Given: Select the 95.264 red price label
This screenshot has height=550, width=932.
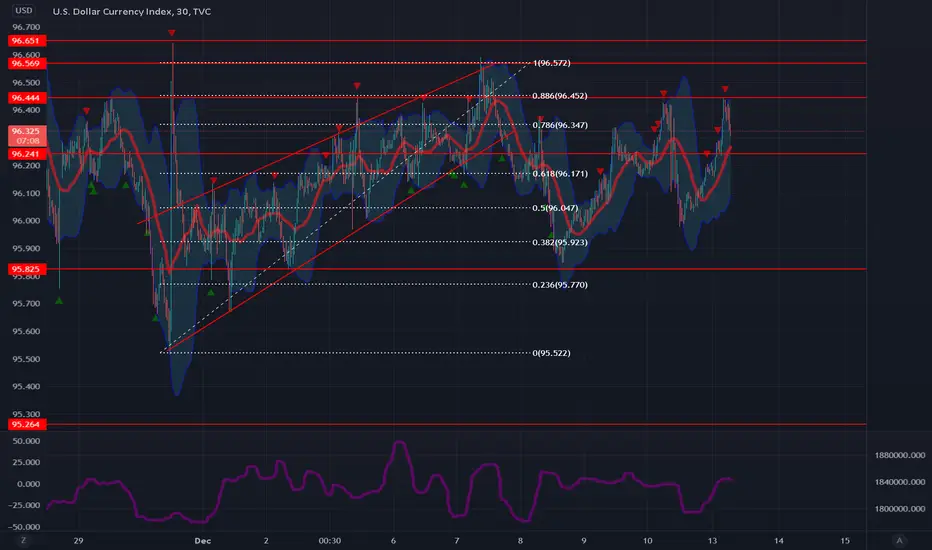Looking at the screenshot, I should 26,425.
